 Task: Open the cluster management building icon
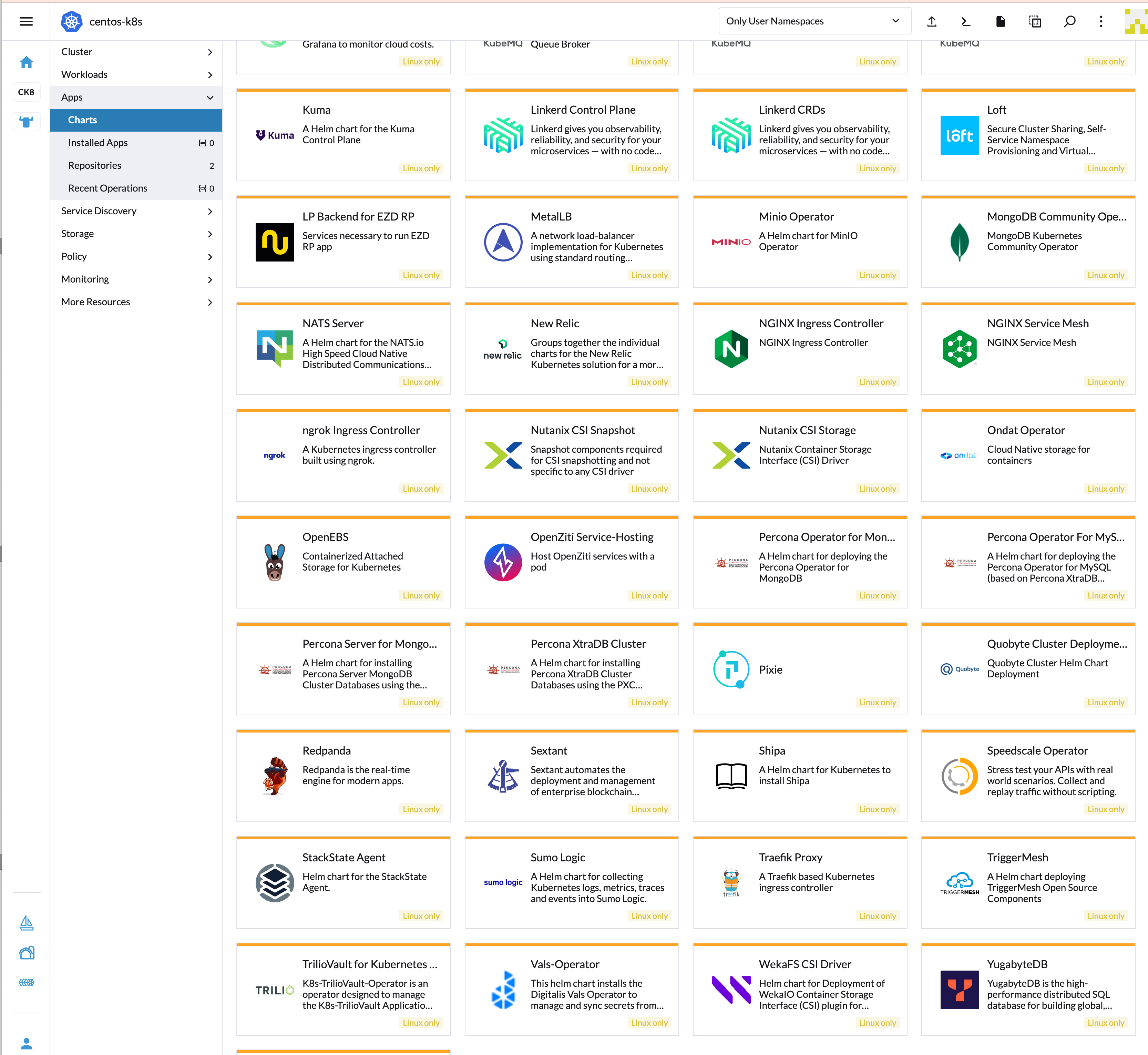(26, 952)
